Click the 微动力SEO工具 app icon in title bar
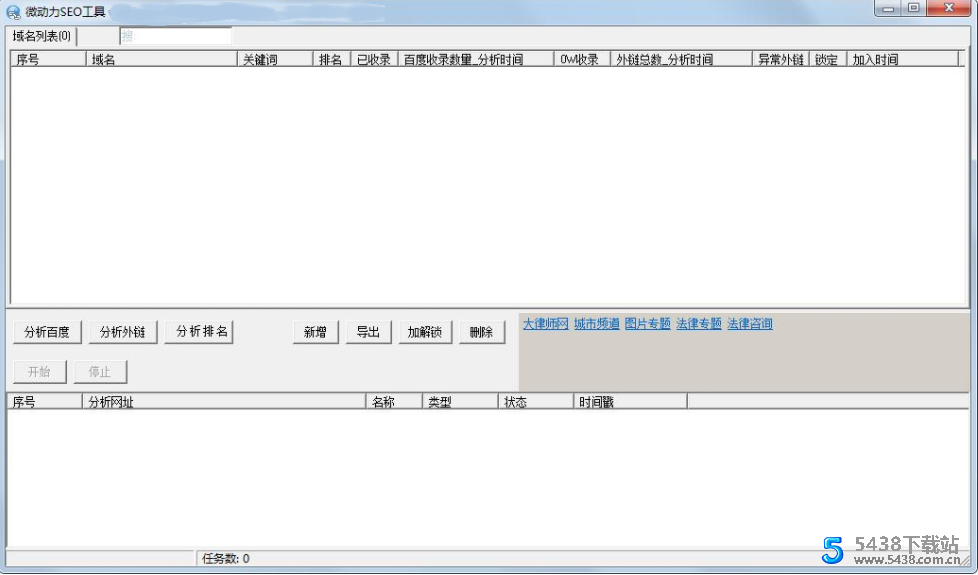Screen dimensions: 978x575 [13, 12]
